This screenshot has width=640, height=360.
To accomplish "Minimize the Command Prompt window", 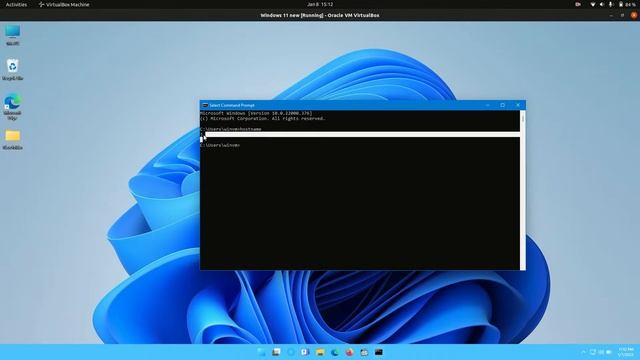I will point(487,105).
